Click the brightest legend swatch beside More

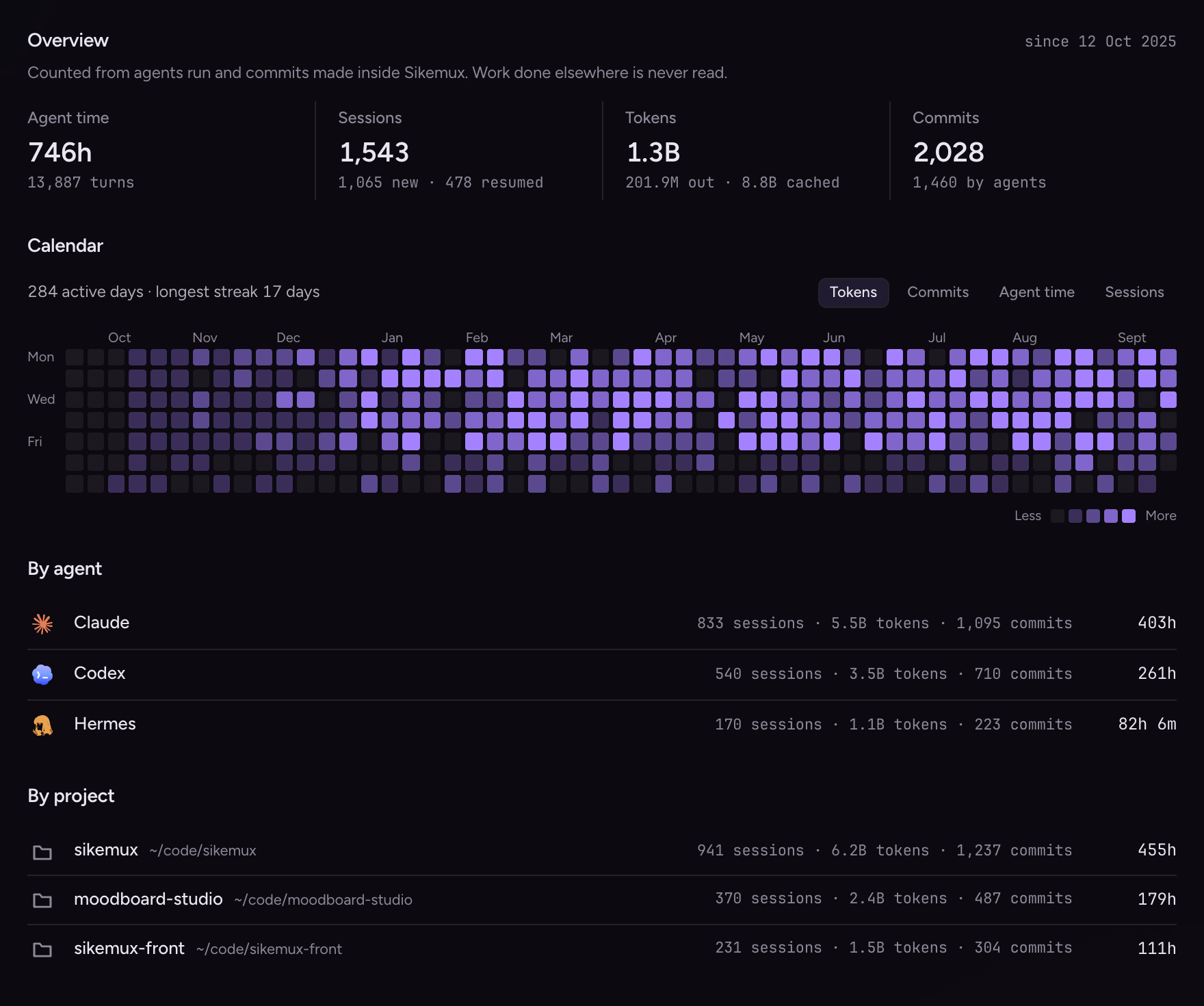tap(1129, 516)
